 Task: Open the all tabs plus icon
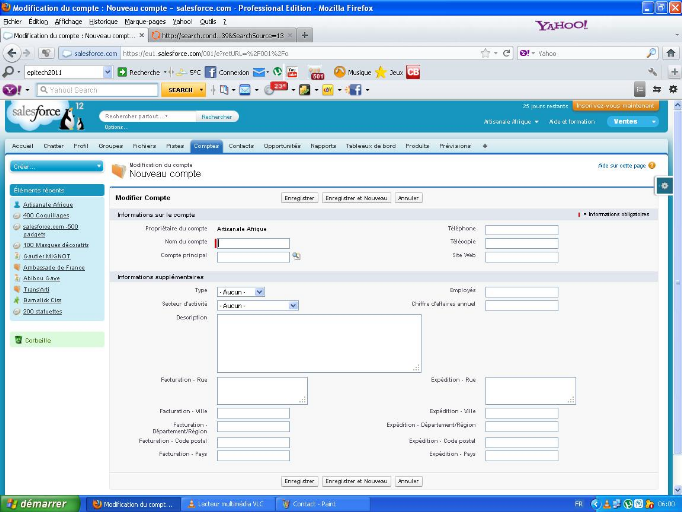tap(485, 146)
